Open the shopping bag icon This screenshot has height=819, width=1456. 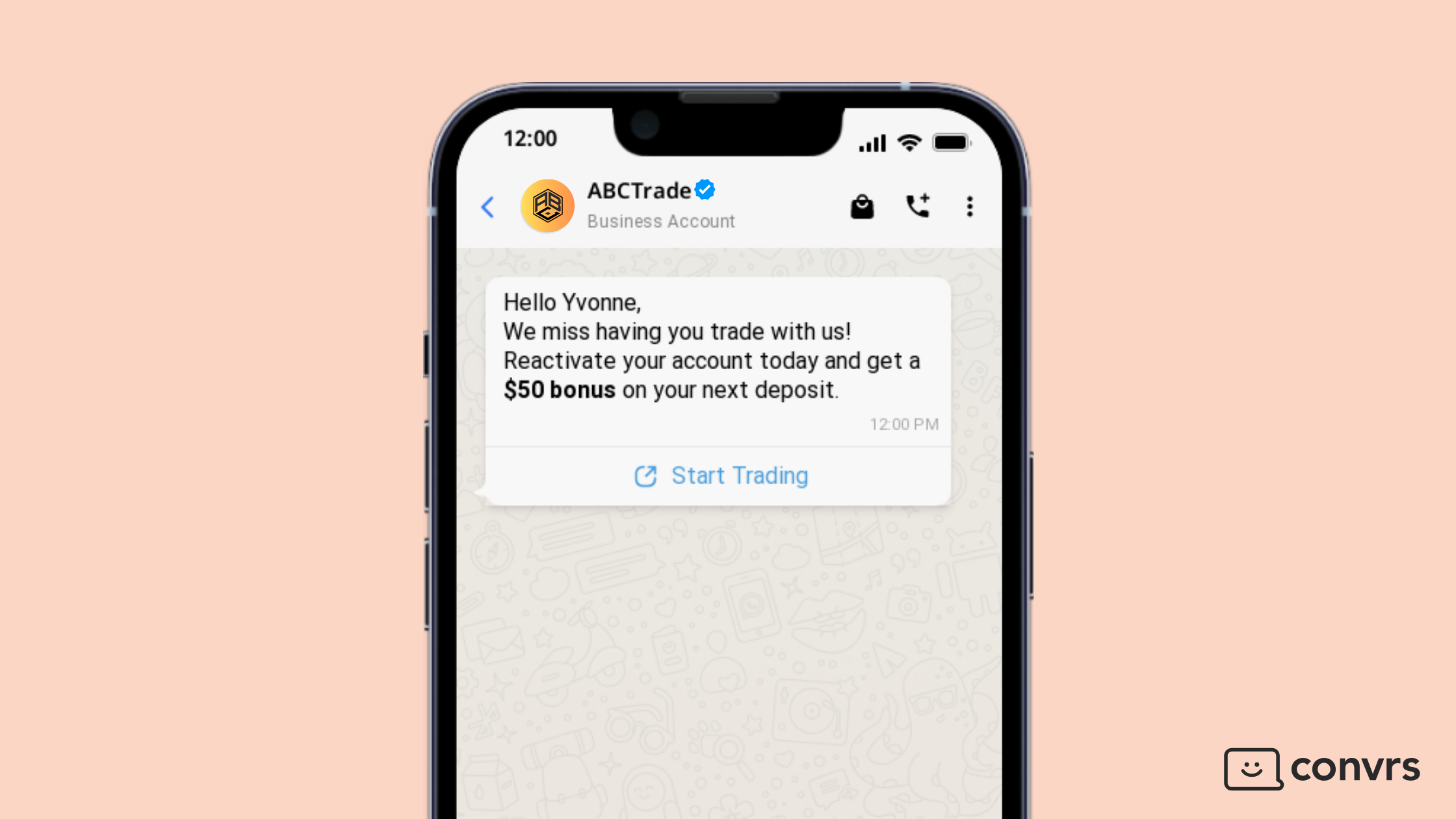862,206
